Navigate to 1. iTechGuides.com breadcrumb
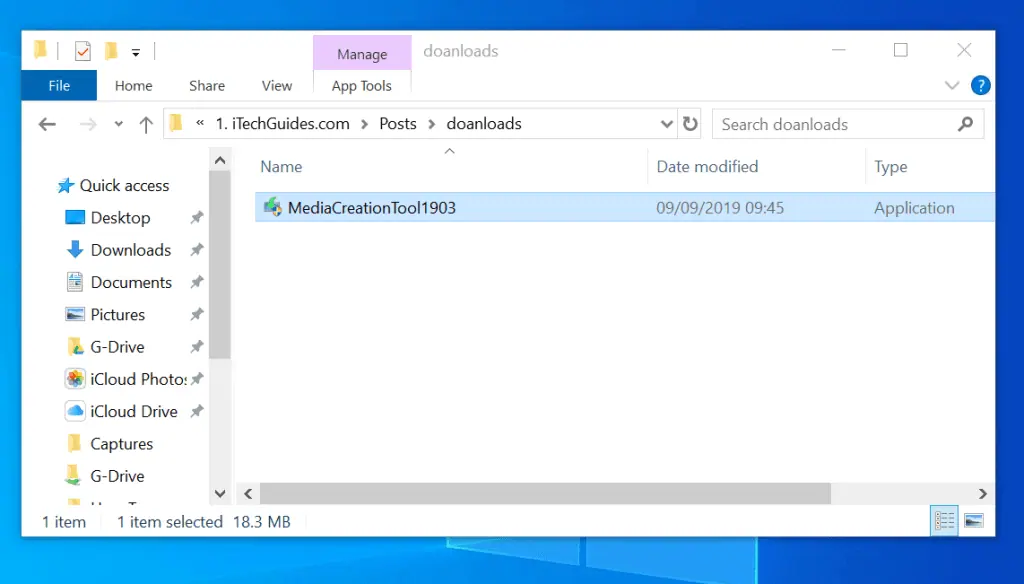Viewport: 1024px width, 584px height. click(282, 123)
